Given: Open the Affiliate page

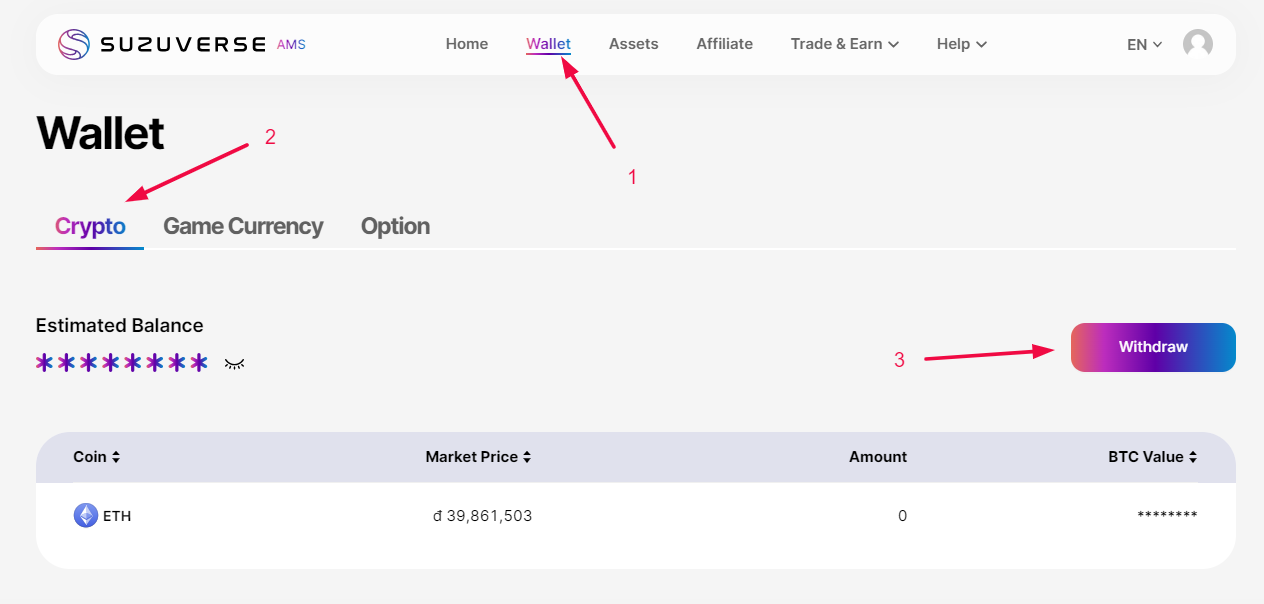Looking at the screenshot, I should click(724, 44).
